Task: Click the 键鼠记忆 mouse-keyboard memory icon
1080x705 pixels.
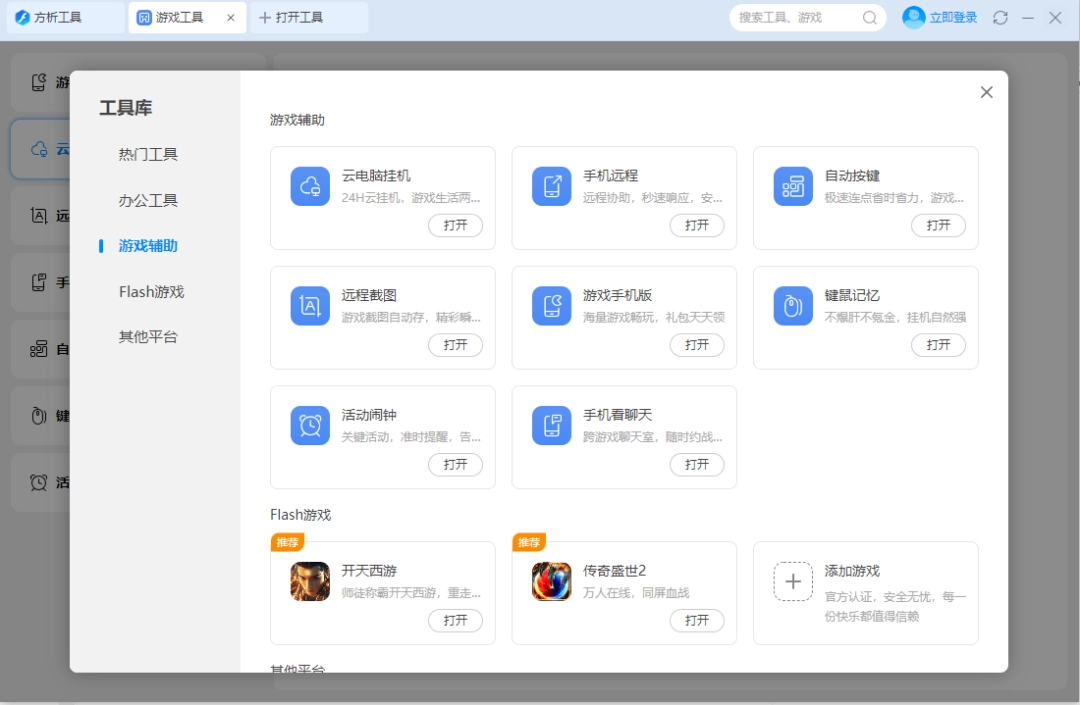Action: (793, 306)
